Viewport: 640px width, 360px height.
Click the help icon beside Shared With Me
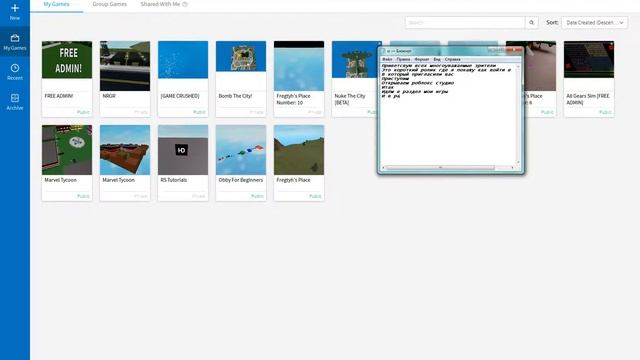click(x=185, y=4)
